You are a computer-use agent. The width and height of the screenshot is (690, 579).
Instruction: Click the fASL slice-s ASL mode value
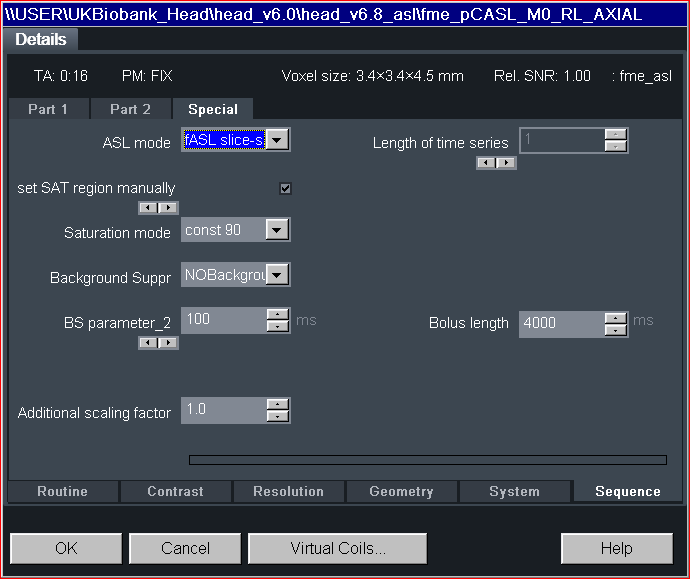pyautogui.click(x=224, y=140)
